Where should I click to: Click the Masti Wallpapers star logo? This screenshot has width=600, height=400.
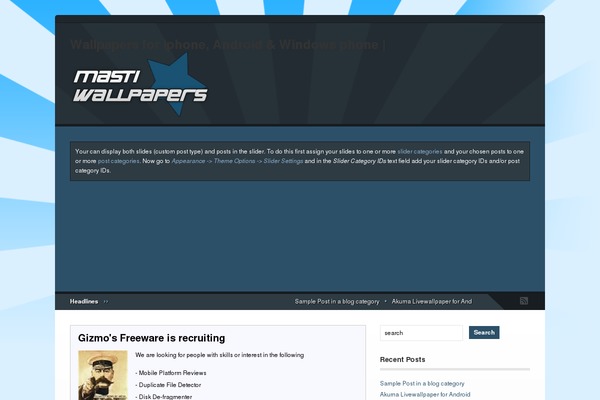point(140,85)
